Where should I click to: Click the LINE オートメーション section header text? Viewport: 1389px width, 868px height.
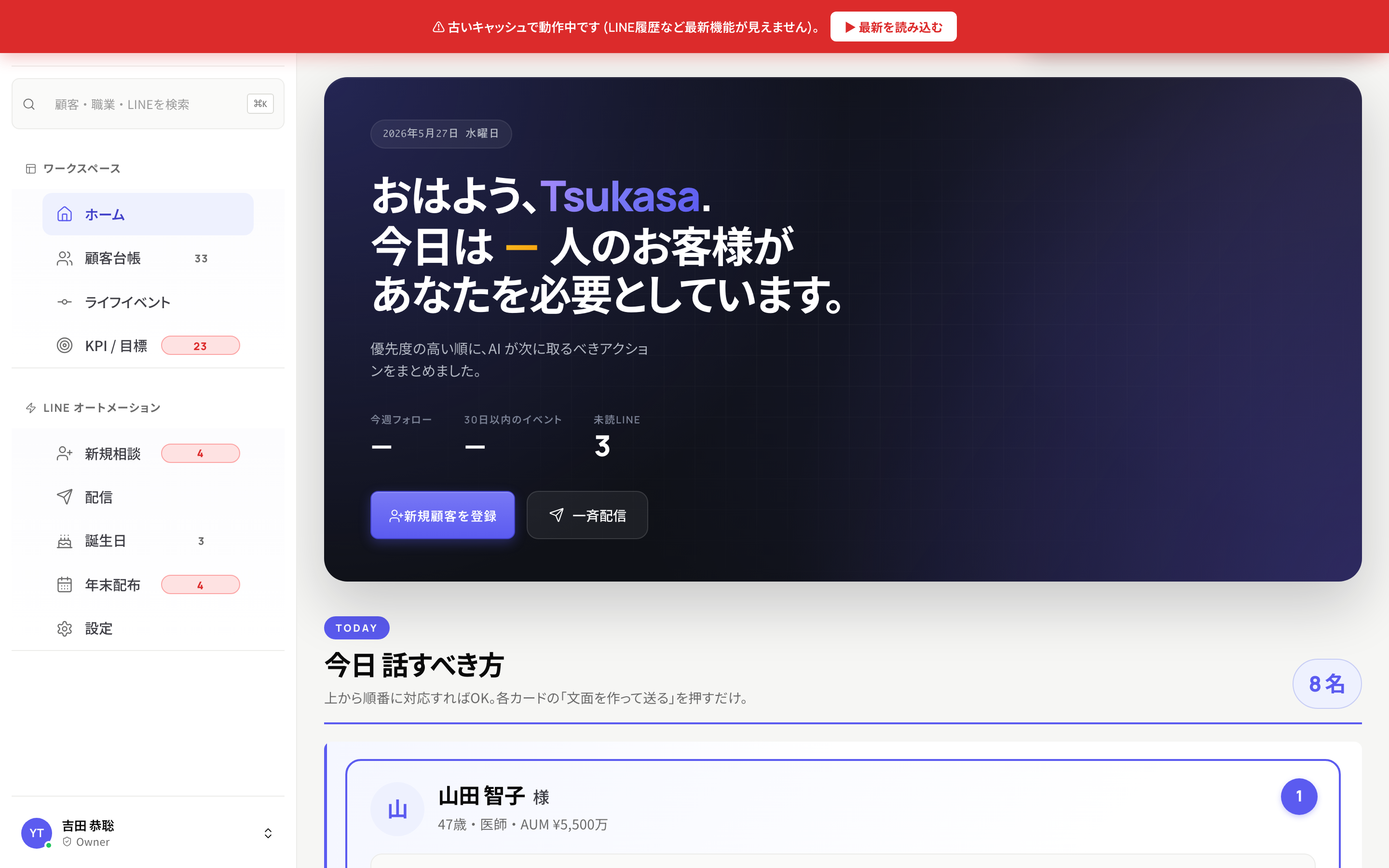point(102,407)
